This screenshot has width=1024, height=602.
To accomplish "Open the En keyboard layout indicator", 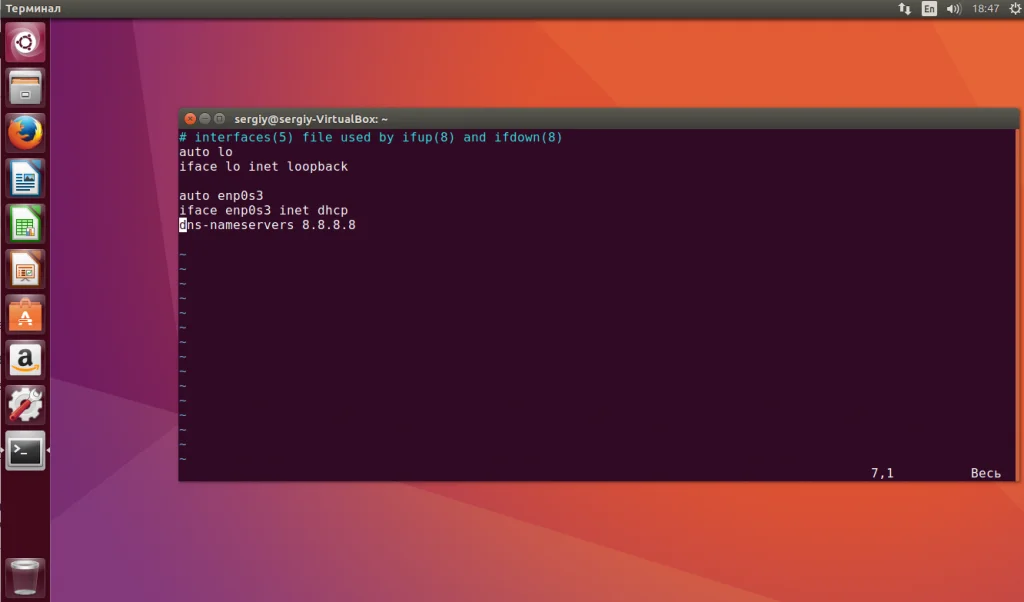I will coord(929,8).
